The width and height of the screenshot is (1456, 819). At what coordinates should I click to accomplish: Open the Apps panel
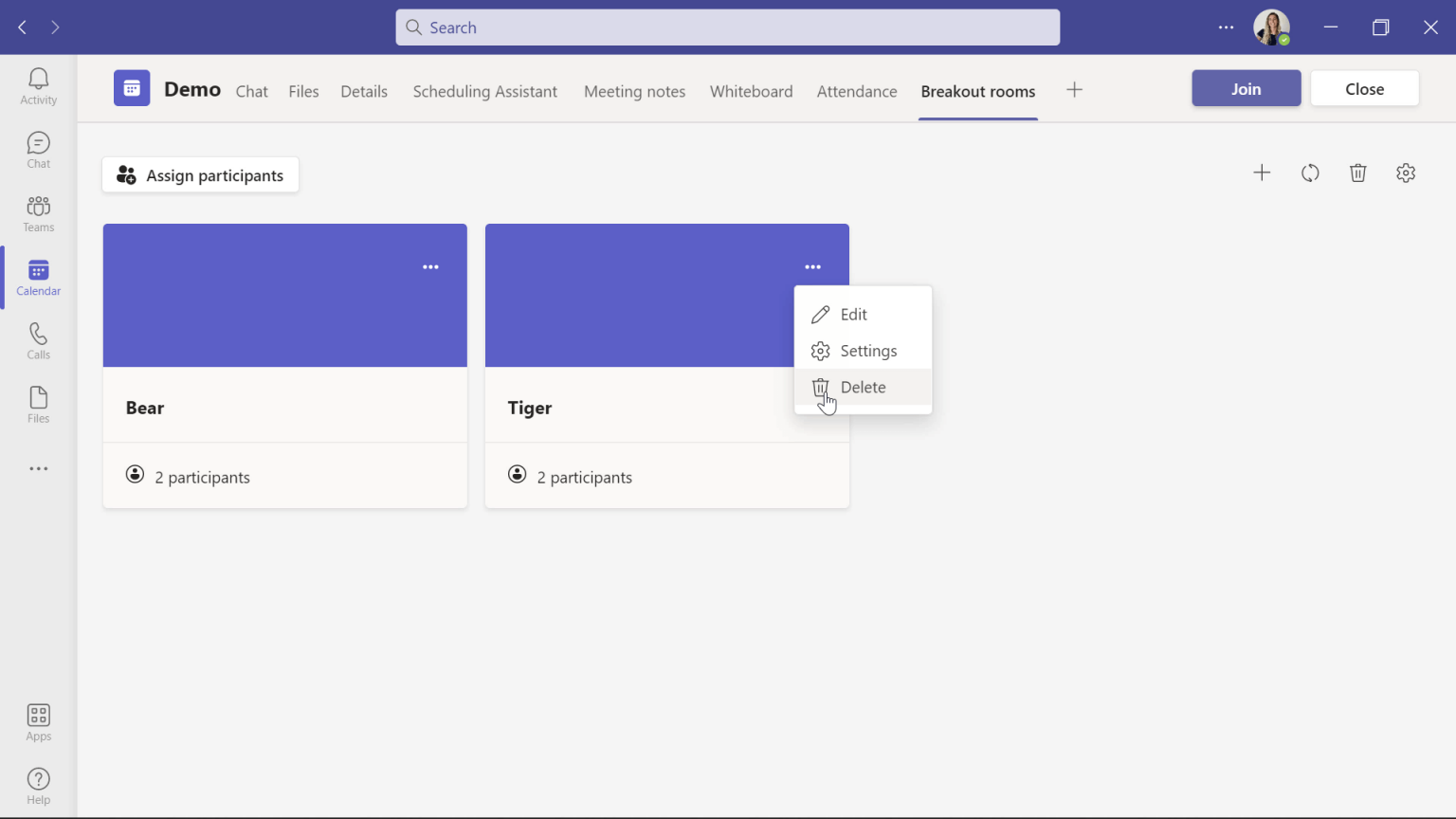point(38,720)
